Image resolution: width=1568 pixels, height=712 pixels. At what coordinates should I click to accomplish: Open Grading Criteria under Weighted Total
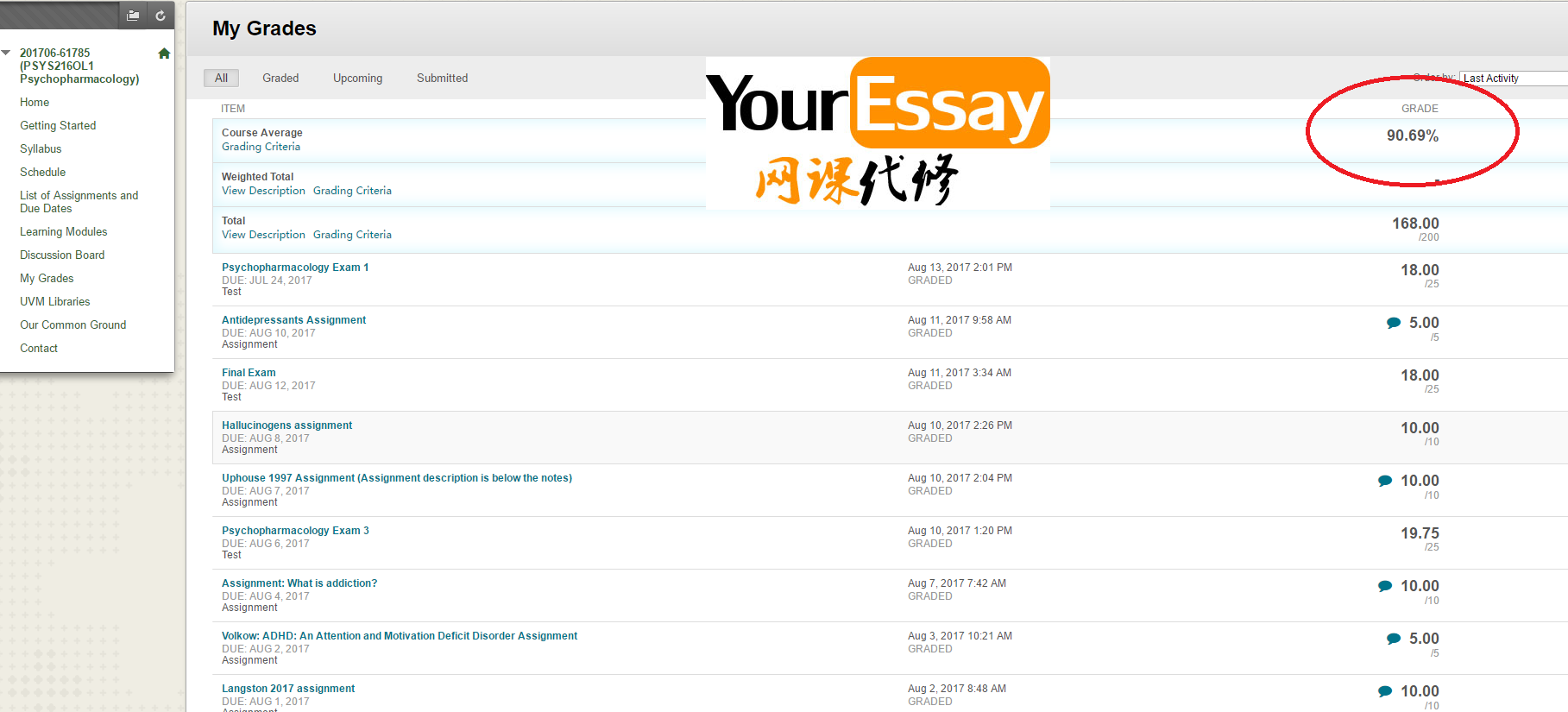(x=352, y=191)
